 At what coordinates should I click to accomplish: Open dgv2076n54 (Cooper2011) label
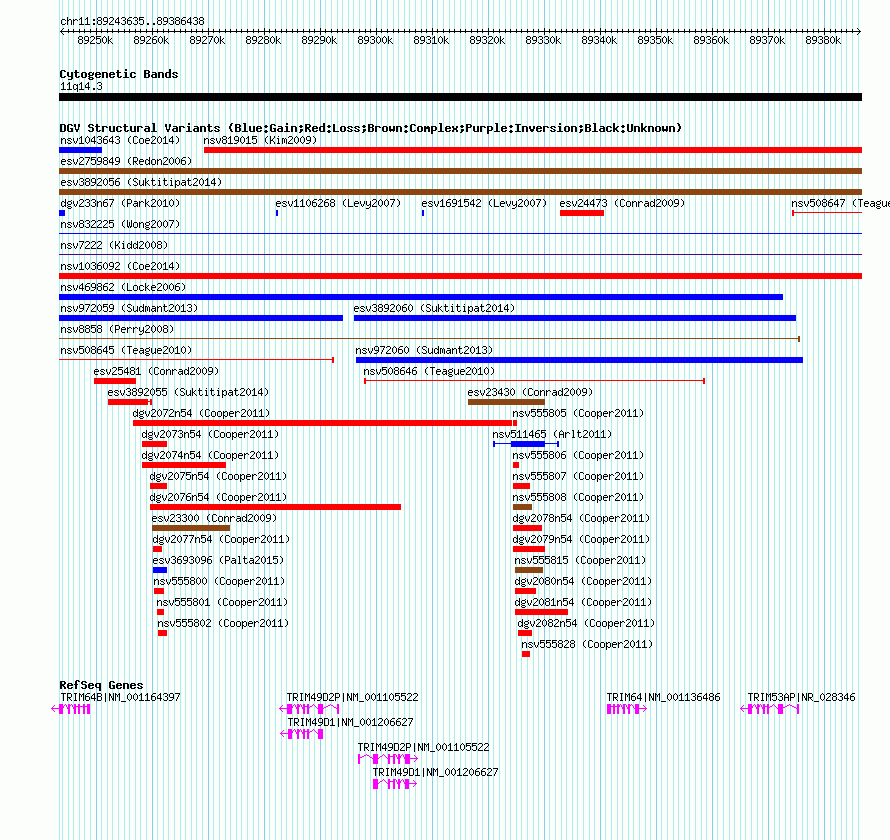click(219, 497)
